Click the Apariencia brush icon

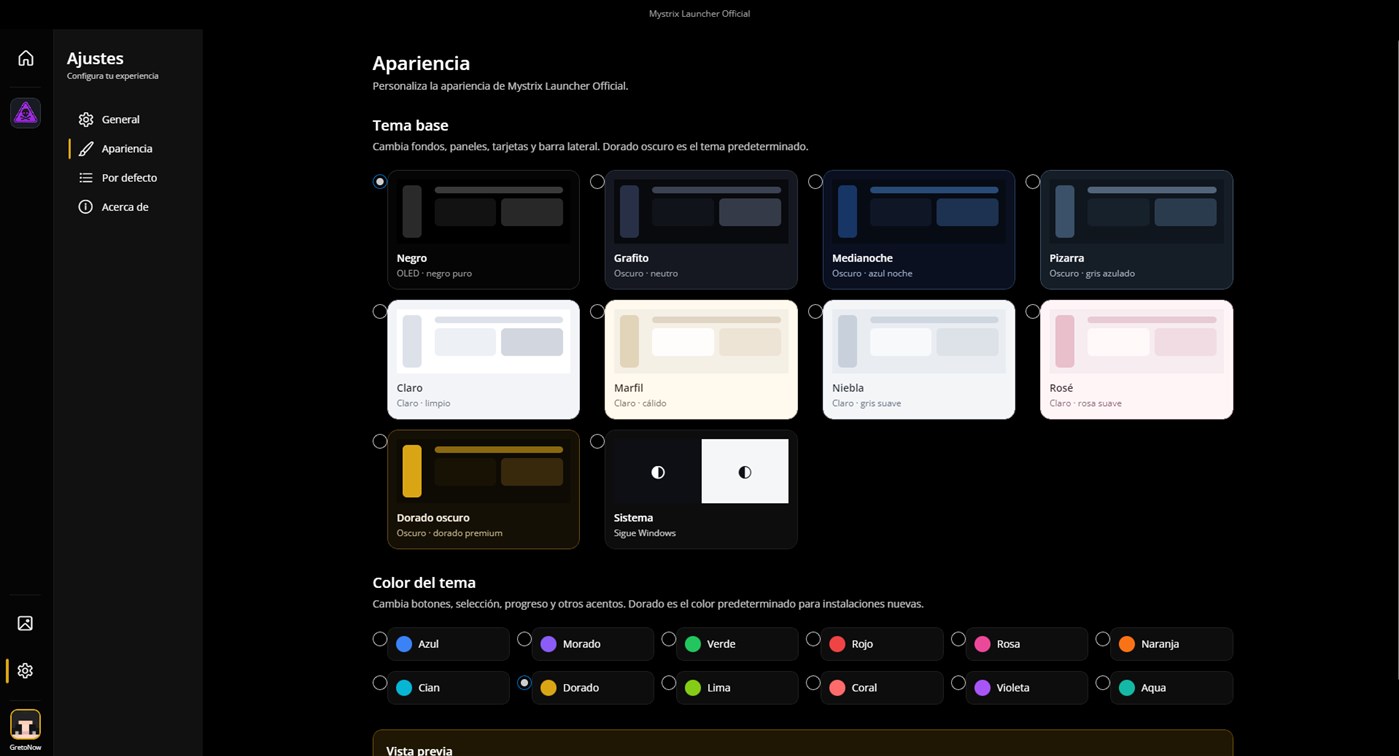pos(86,148)
